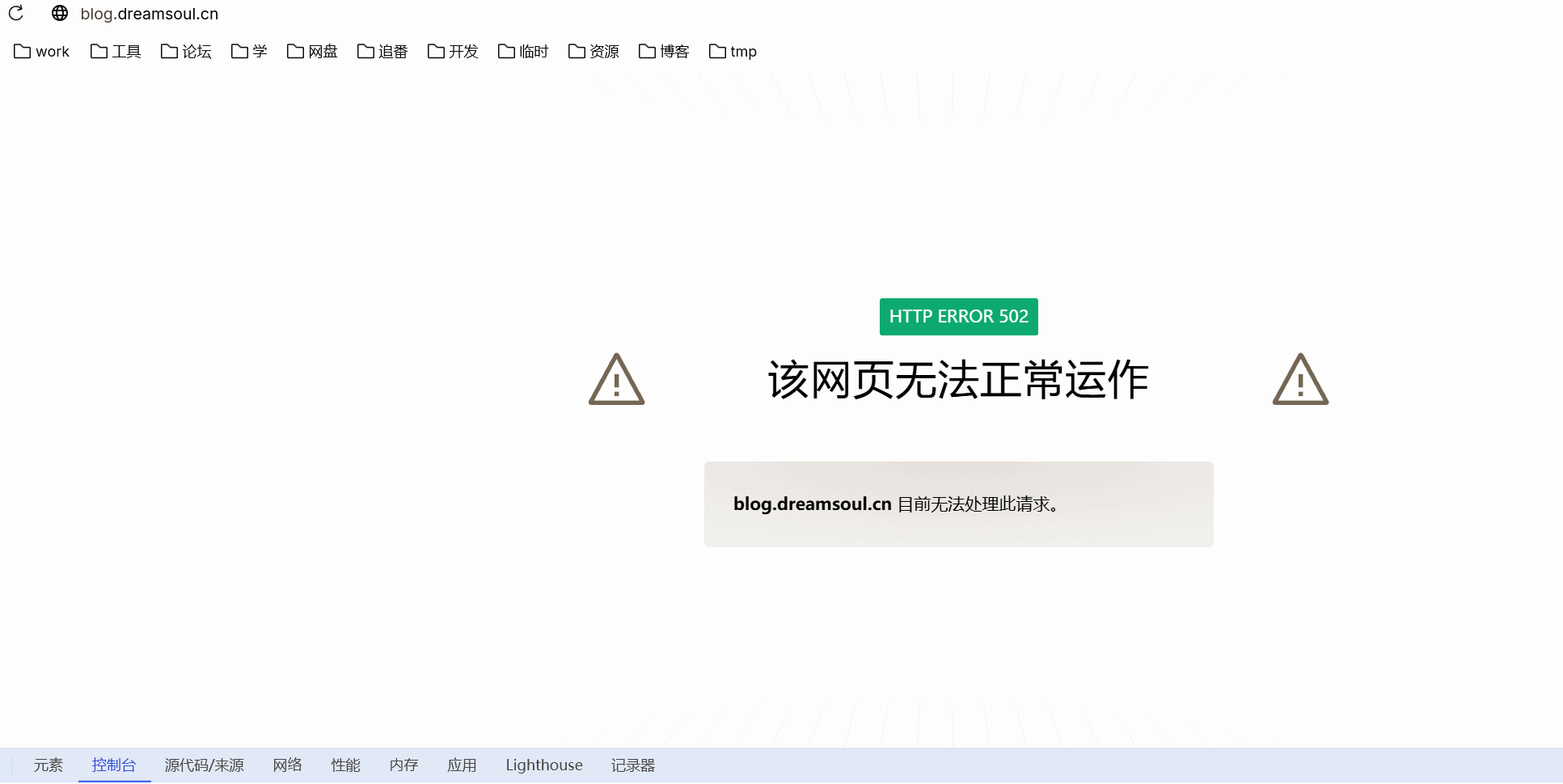Open the 论坛 bookmark folder
This screenshot has width=1563, height=784.
click(186, 52)
